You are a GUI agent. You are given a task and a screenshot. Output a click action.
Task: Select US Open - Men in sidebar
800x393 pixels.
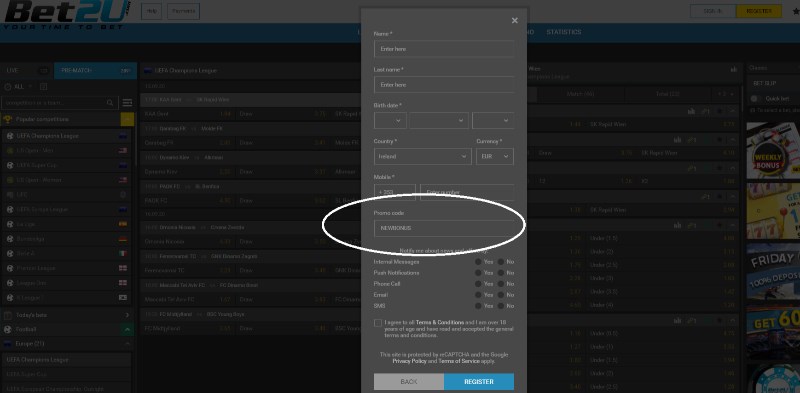tap(66, 151)
